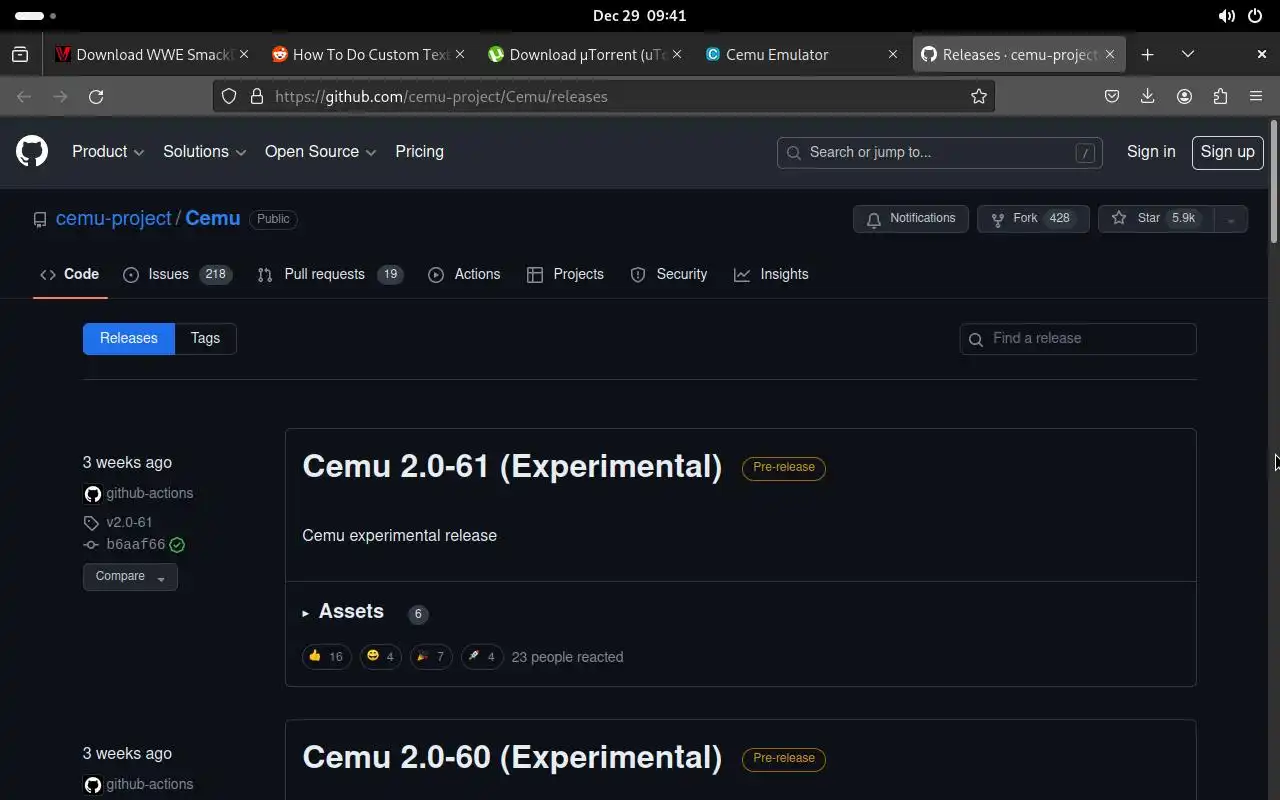Open the Insights tab
The height and width of the screenshot is (800, 1280).
click(x=771, y=274)
